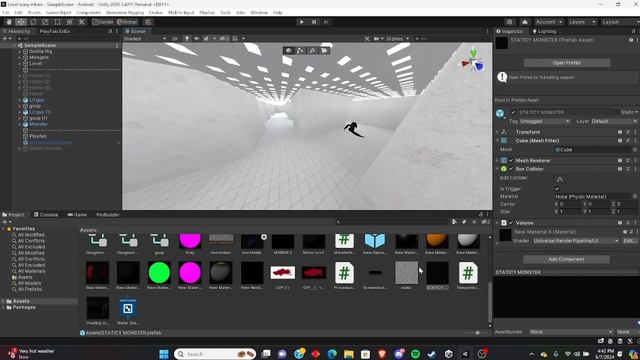Click the Hierarchy create plus button
Image resolution: width=640 pixels, height=360 pixels.
pos(5,39)
